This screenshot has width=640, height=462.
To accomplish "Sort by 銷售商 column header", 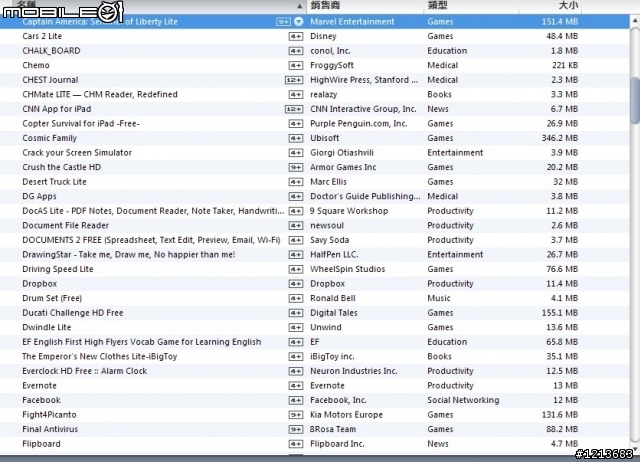I will click(325, 5).
